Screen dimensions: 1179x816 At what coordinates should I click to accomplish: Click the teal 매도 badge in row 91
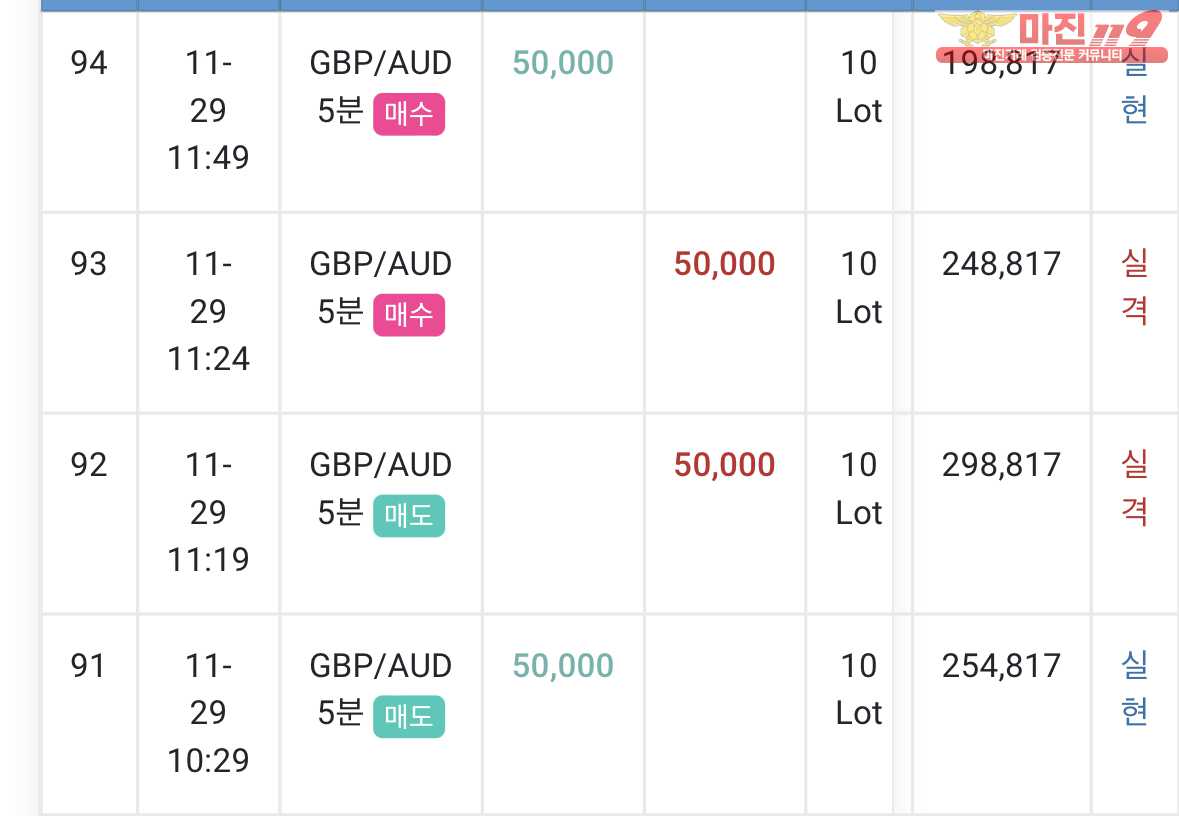click(409, 716)
